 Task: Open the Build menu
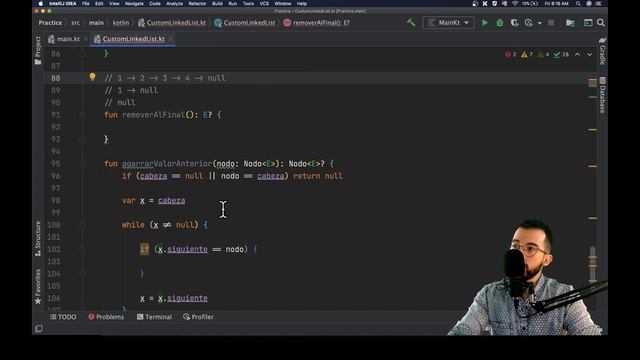coord(218,3)
